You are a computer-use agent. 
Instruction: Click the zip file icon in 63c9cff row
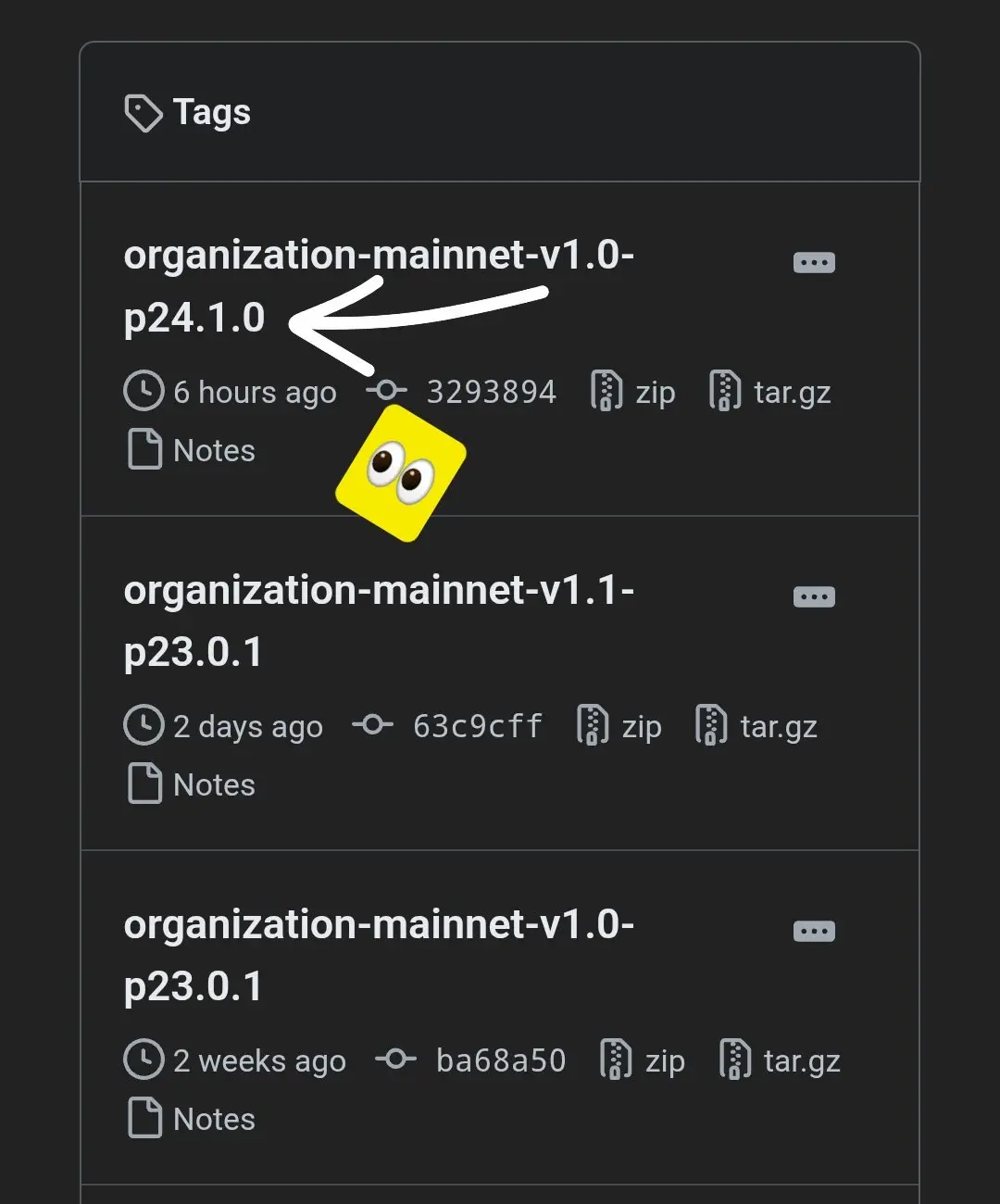pyautogui.click(x=593, y=725)
